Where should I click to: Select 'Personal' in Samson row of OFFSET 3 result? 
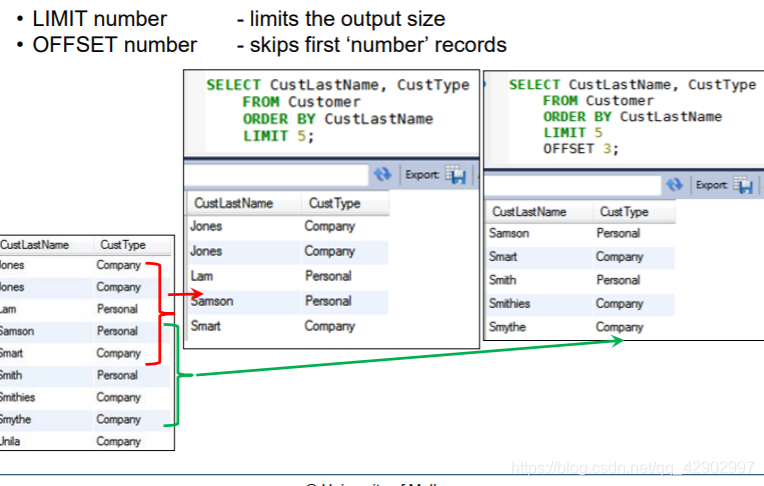click(x=618, y=233)
